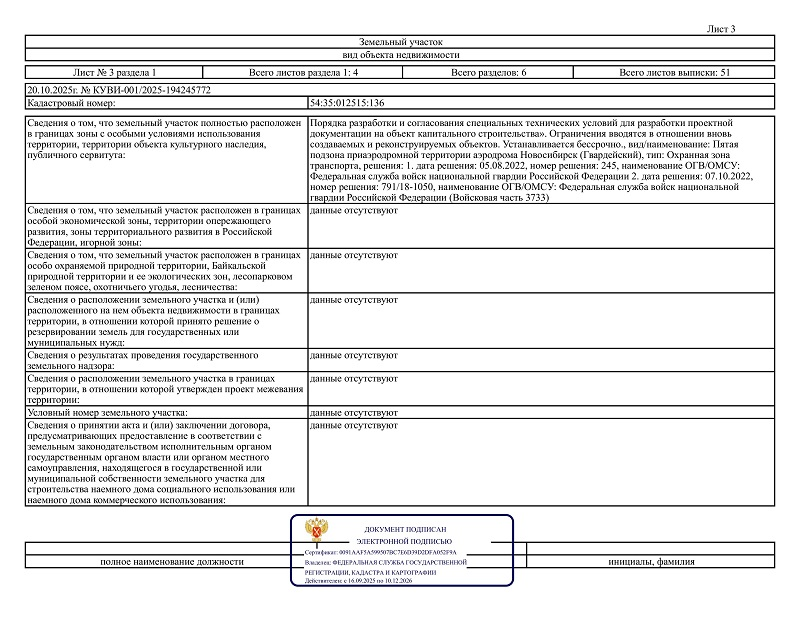Viewport: 800px width, 618px height.
Task: Click the "Лист 3" page label at top right
Action: pos(720,29)
